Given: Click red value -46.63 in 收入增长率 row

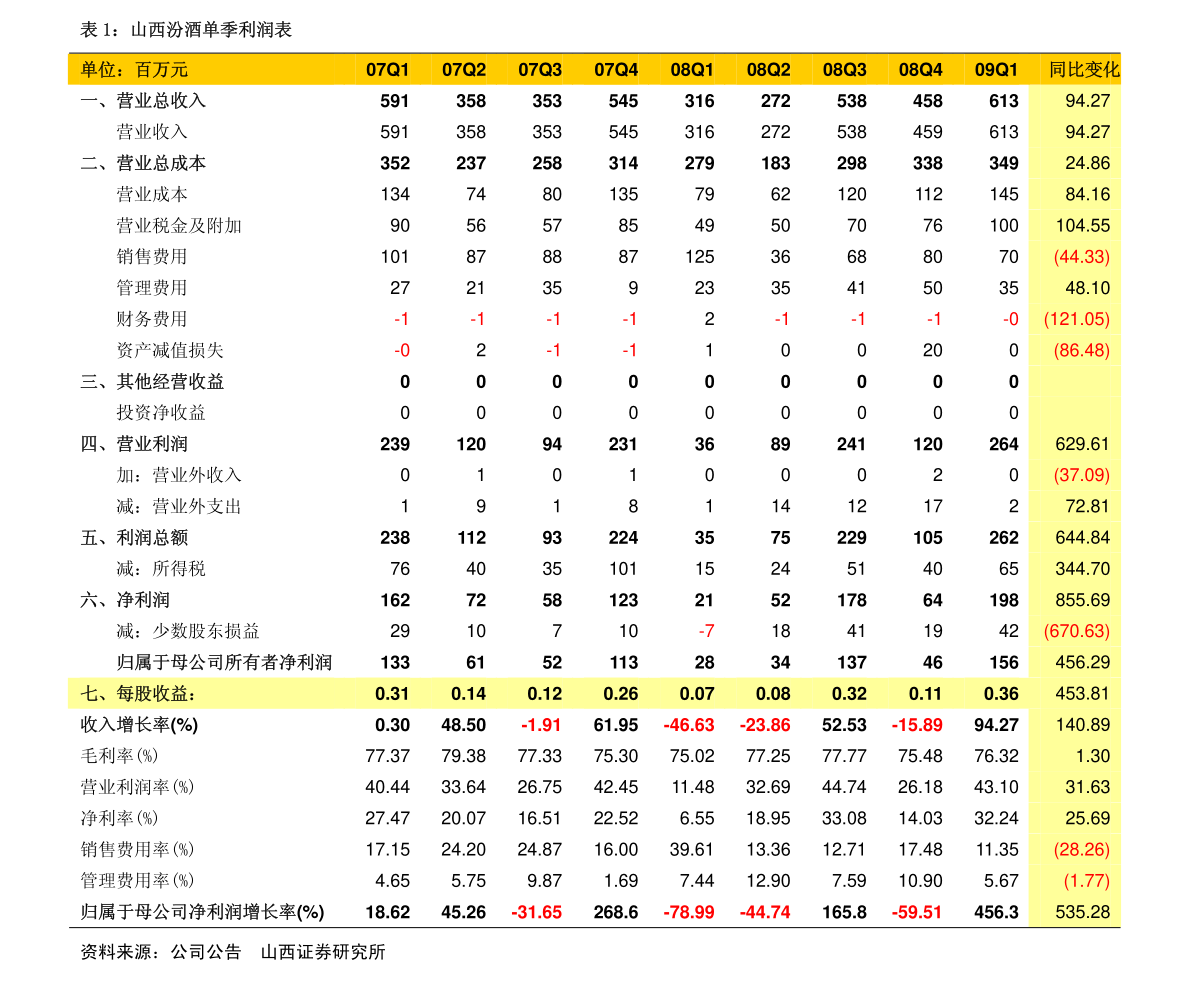Looking at the screenshot, I should coord(689,725).
